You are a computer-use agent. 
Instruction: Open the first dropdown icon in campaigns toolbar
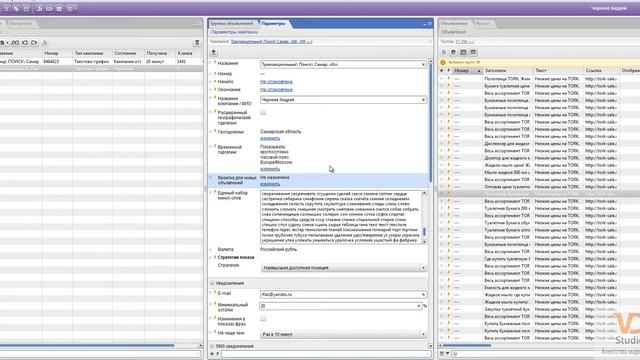pyautogui.click(x=4, y=42)
